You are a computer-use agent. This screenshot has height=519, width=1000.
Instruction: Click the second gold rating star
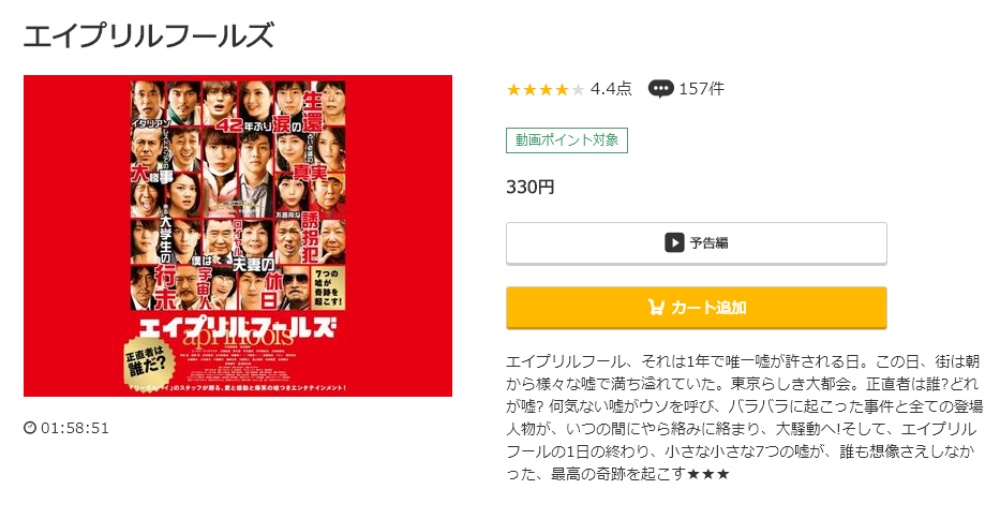click(529, 90)
